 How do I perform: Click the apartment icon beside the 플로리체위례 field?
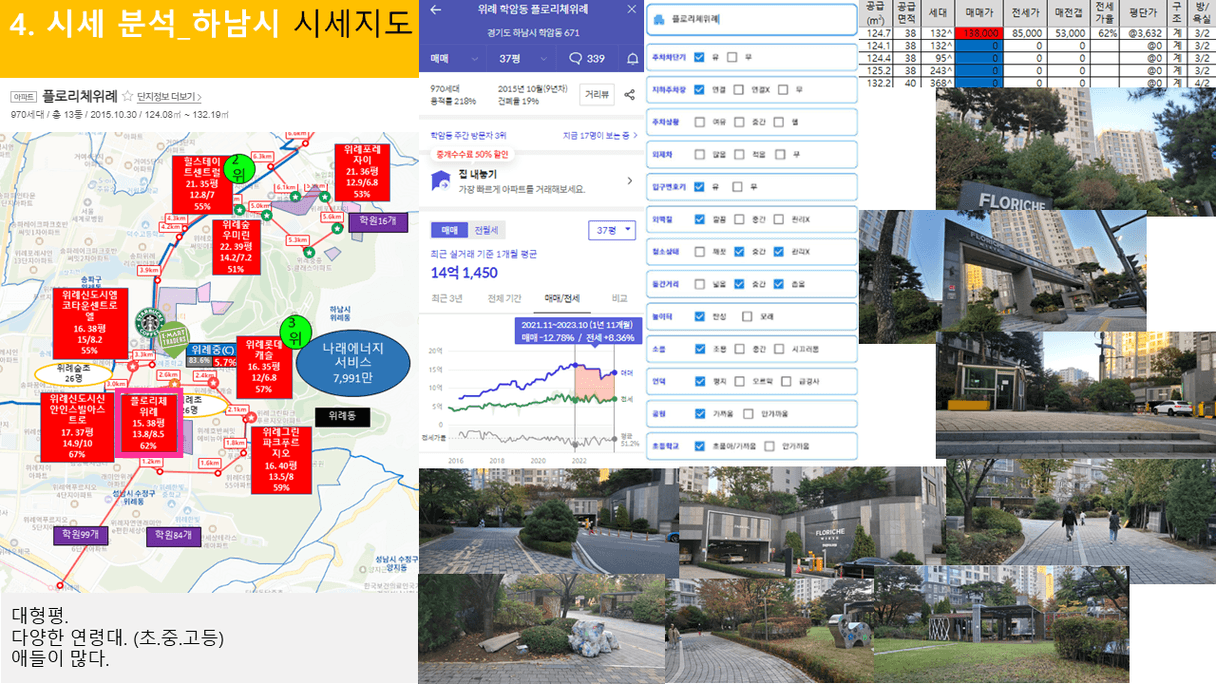(x=660, y=19)
